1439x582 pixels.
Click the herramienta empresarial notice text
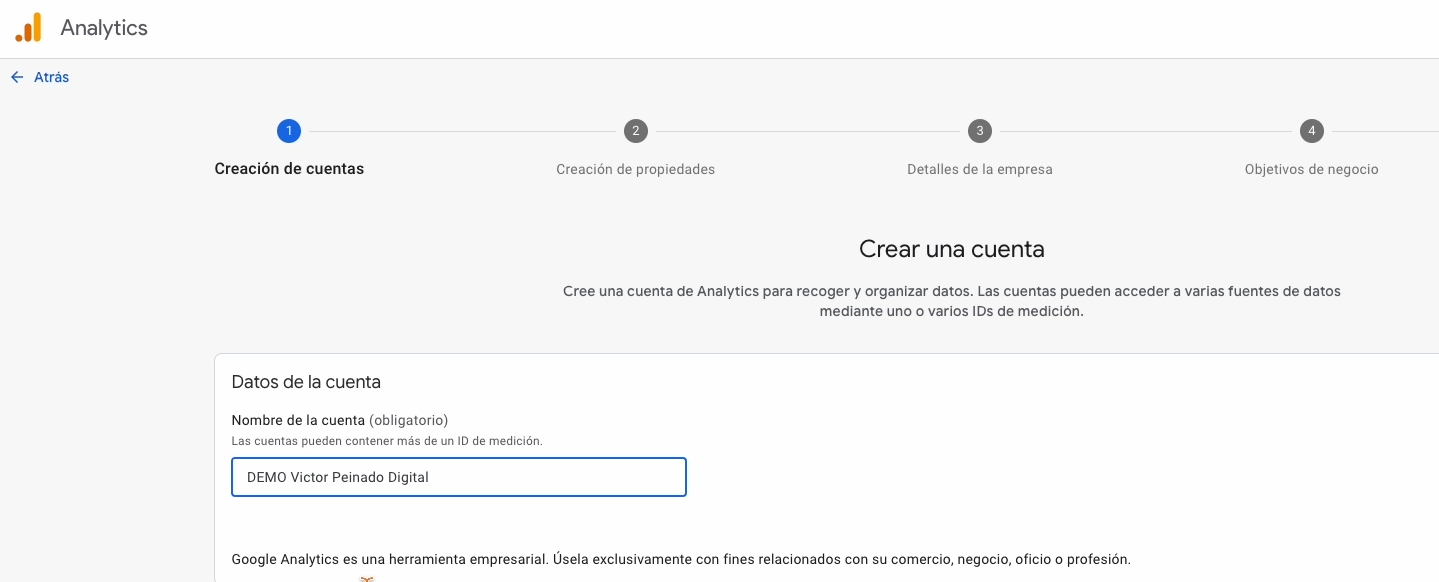(x=681, y=559)
